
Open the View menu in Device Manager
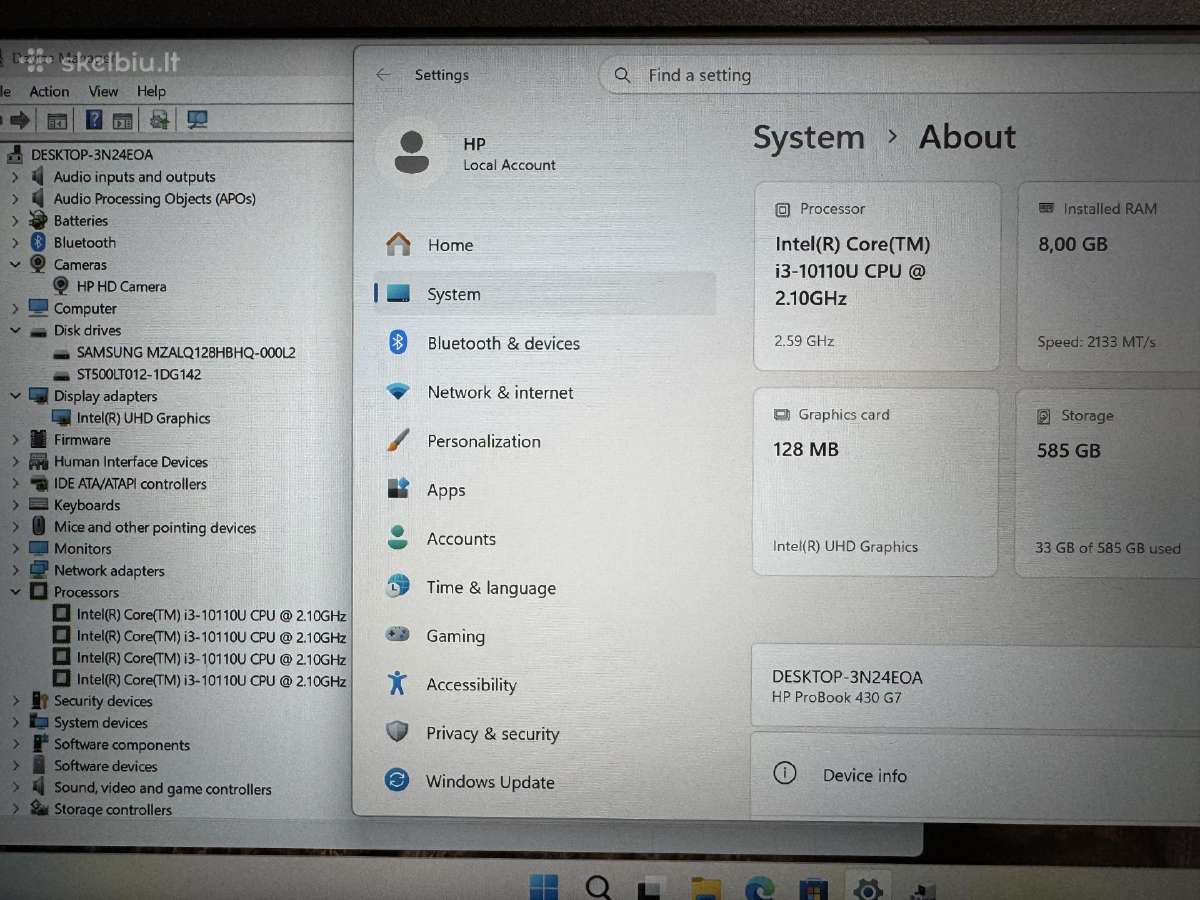103,91
